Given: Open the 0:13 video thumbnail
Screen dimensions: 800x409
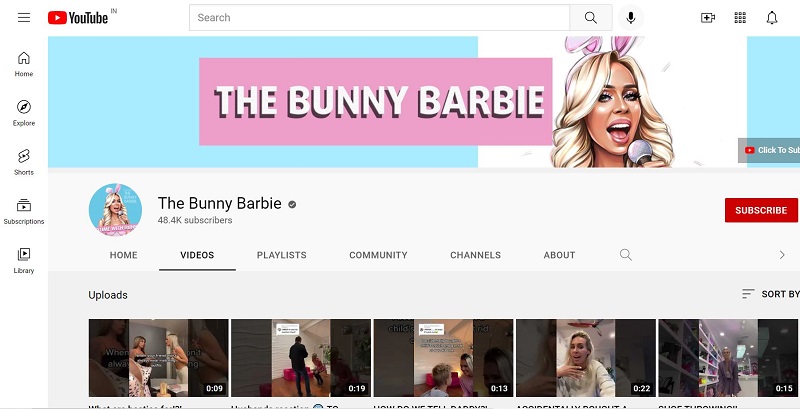Looking at the screenshot, I should (x=443, y=358).
